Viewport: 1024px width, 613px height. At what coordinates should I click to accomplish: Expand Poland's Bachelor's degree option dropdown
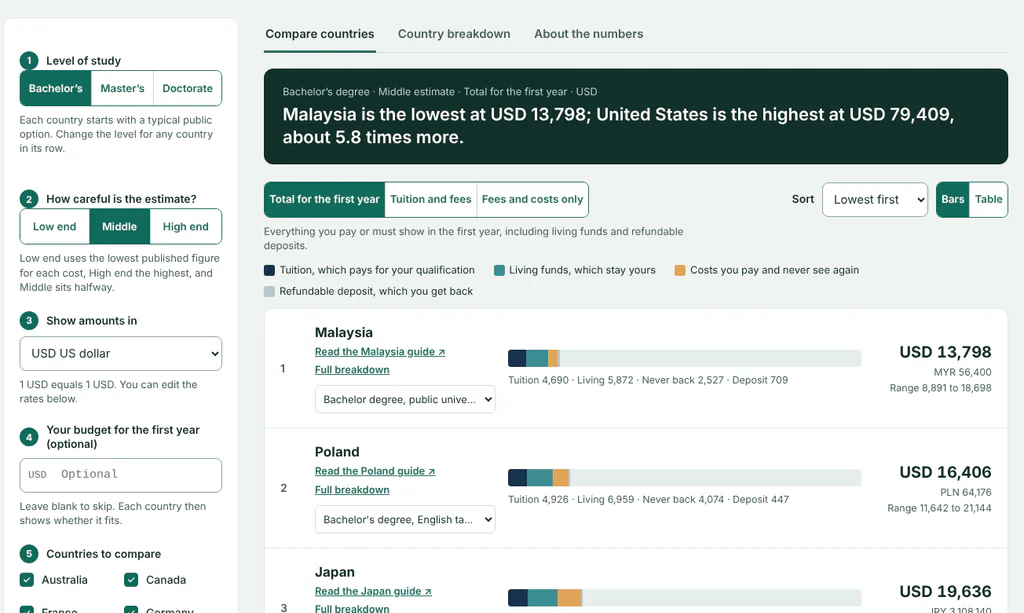[405, 520]
